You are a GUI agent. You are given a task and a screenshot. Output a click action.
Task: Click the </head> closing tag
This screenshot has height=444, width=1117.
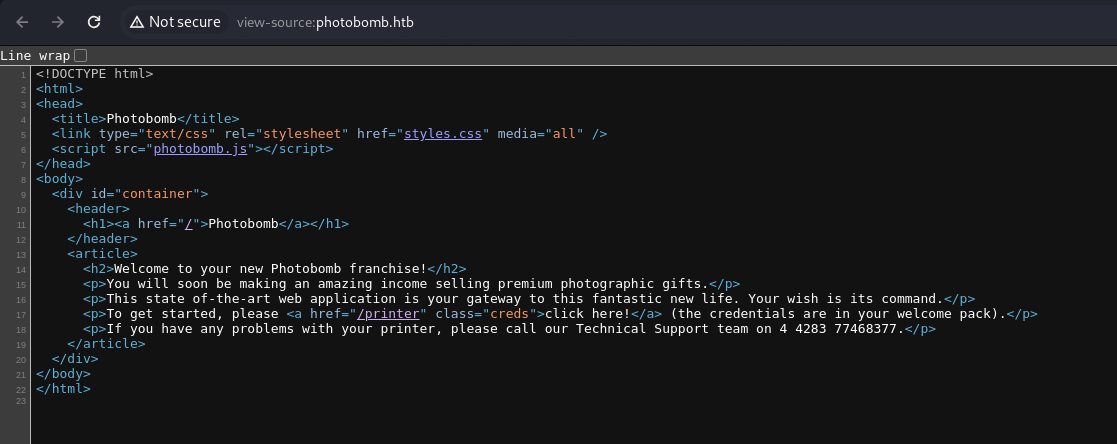pos(63,163)
